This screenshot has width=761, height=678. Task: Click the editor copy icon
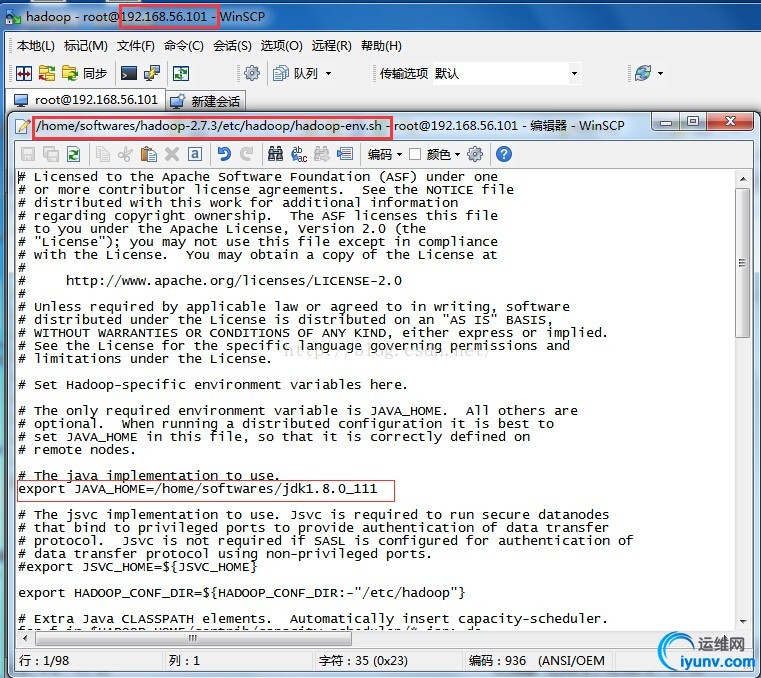(102, 154)
